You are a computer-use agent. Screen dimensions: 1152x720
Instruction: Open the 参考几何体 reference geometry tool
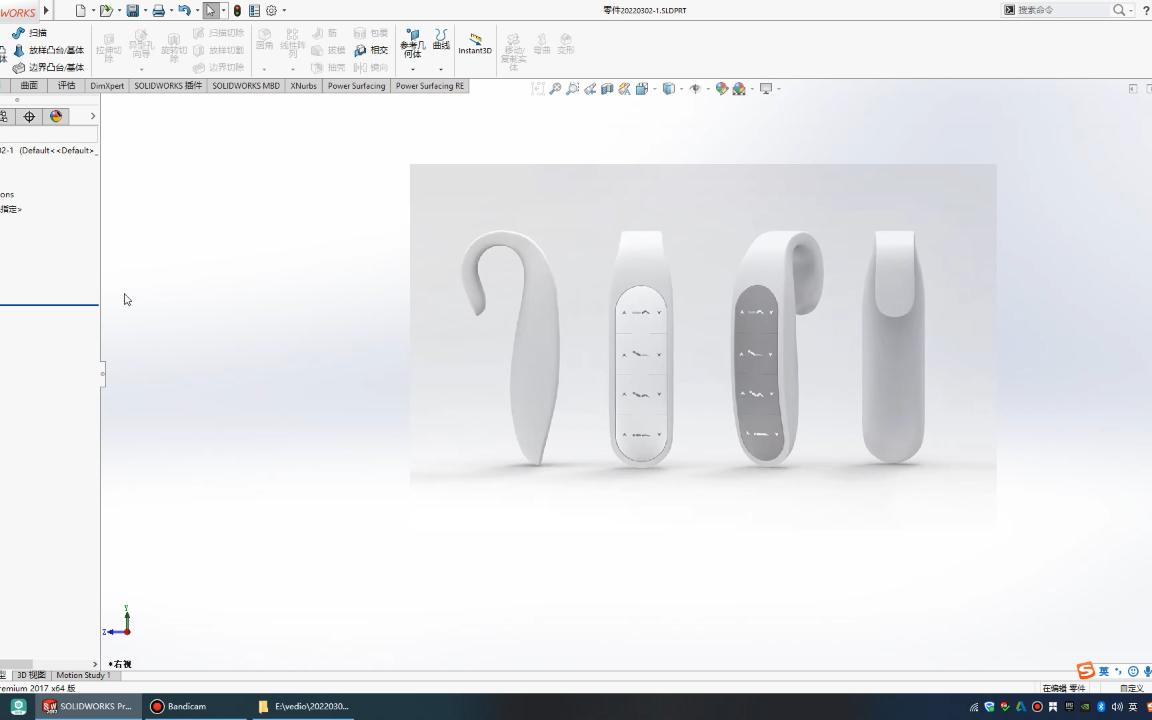[411, 46]
